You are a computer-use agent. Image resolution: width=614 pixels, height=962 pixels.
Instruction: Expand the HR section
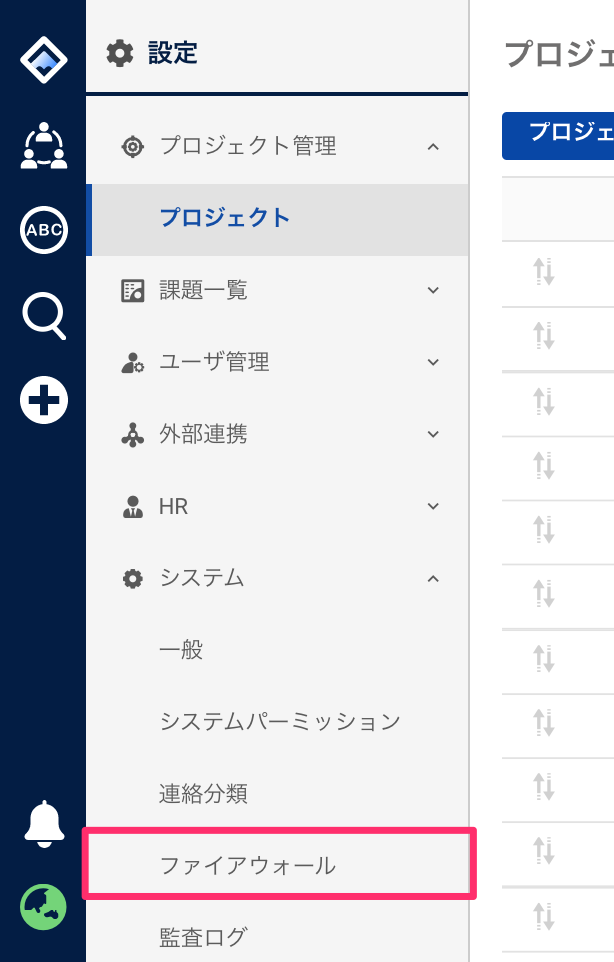click(x=433, y=506)
